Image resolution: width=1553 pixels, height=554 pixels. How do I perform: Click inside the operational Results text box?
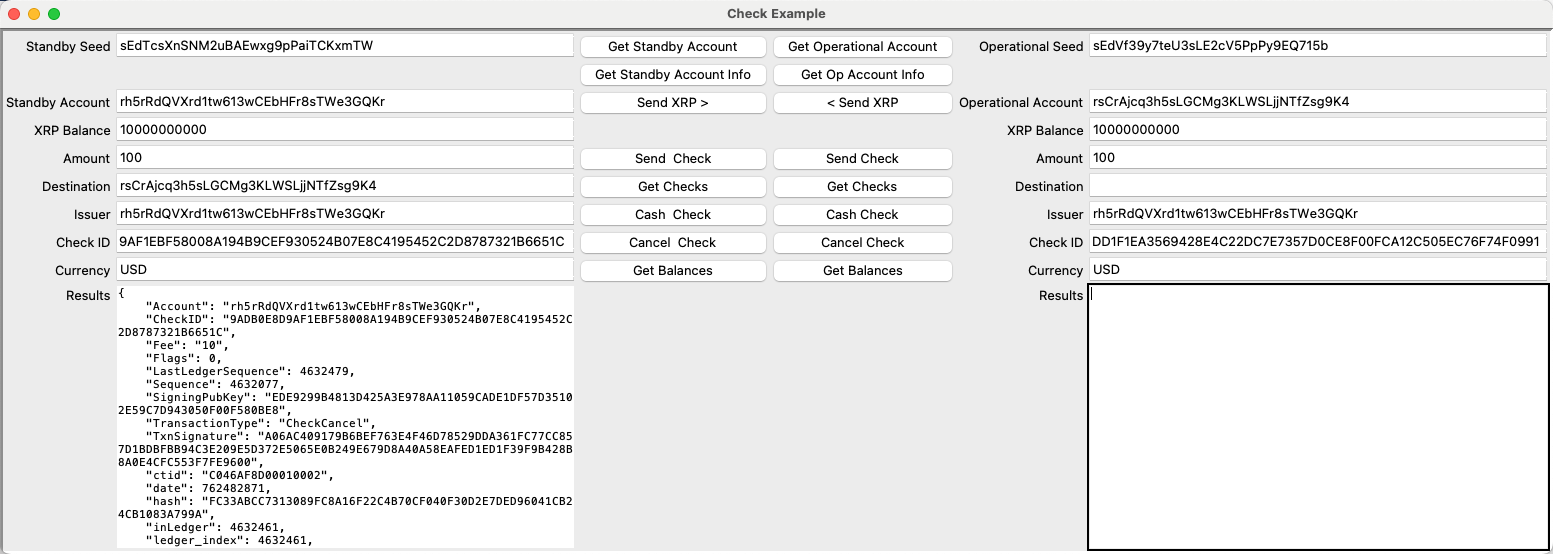(1317, 417)
